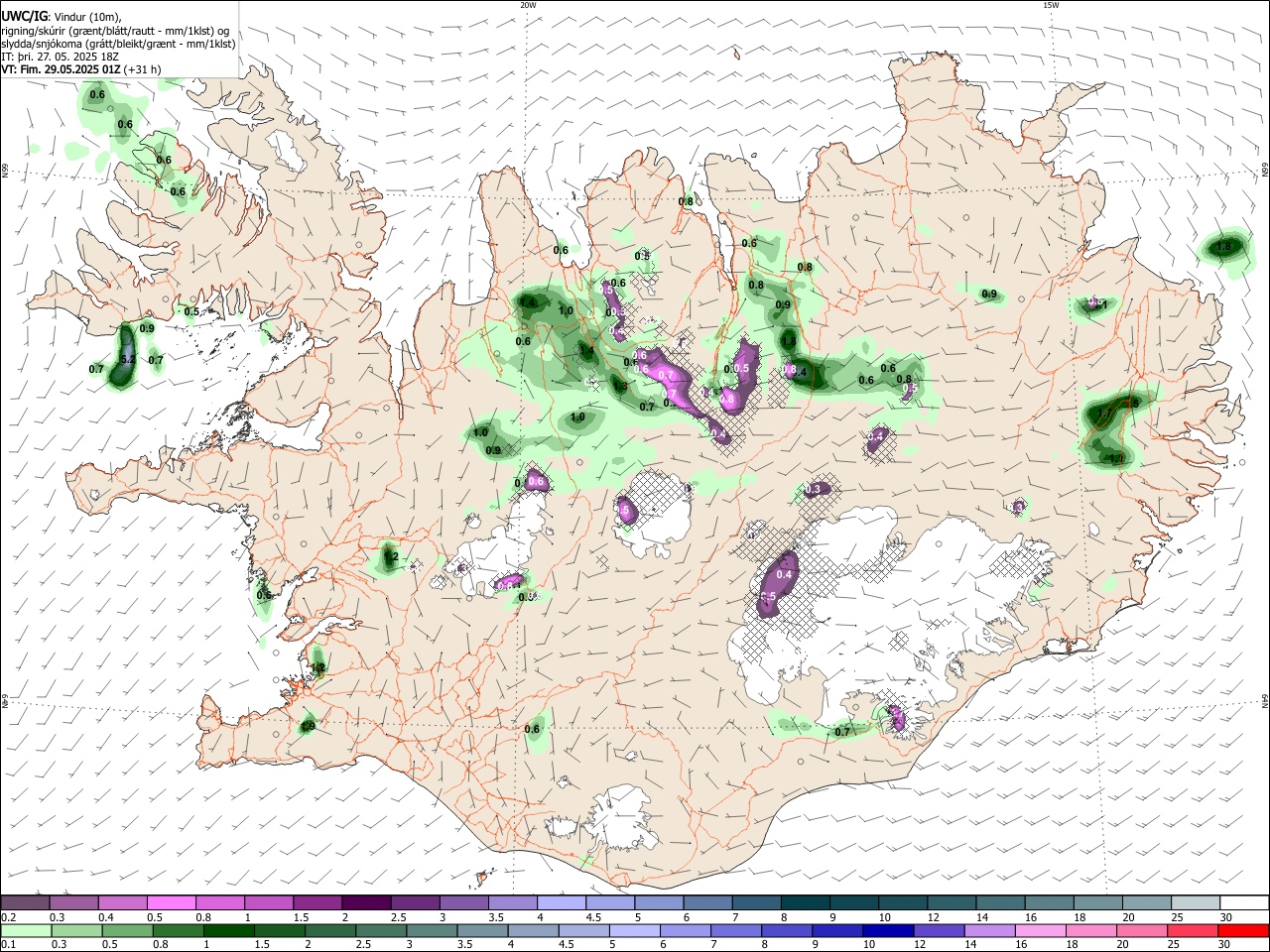Pick the deep blue 10 swatch in lower legend

pyautogui.click(x=888, y=930)
